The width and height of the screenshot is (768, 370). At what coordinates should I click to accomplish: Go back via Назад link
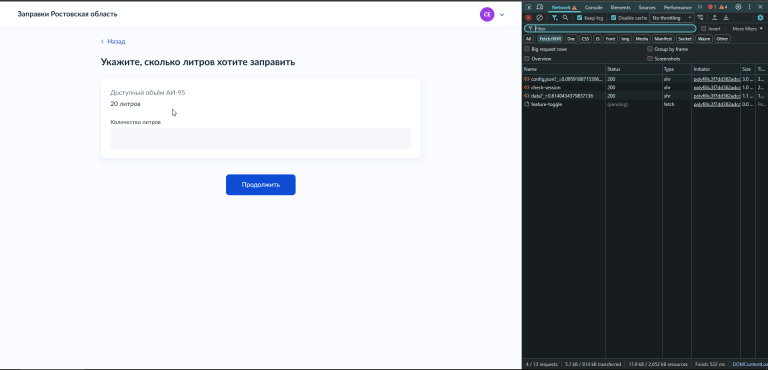point(113,42)
